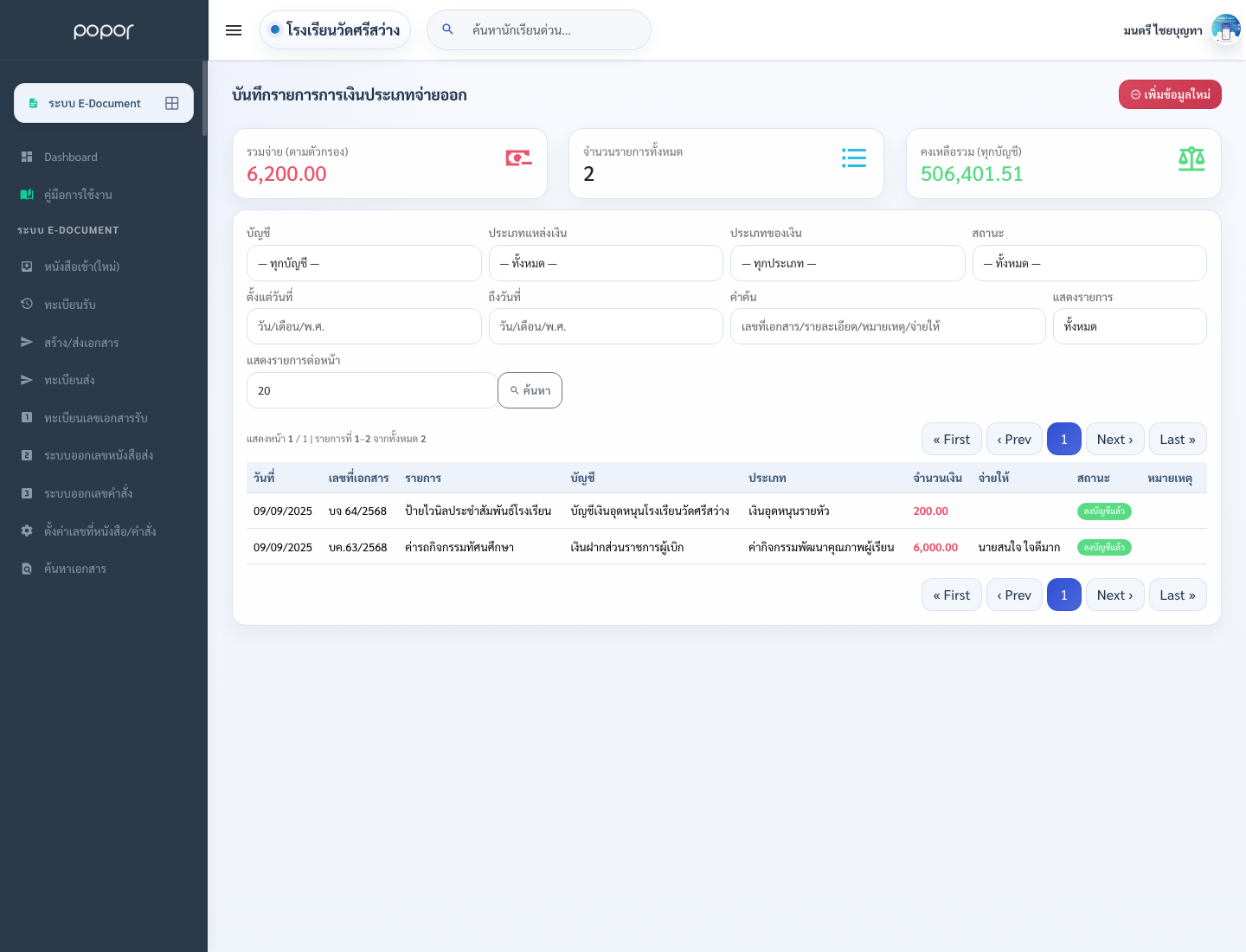This screenshot has width=1246, height=952.
Task: Click the amount 200.00 in table
Action: pos(930,511)
